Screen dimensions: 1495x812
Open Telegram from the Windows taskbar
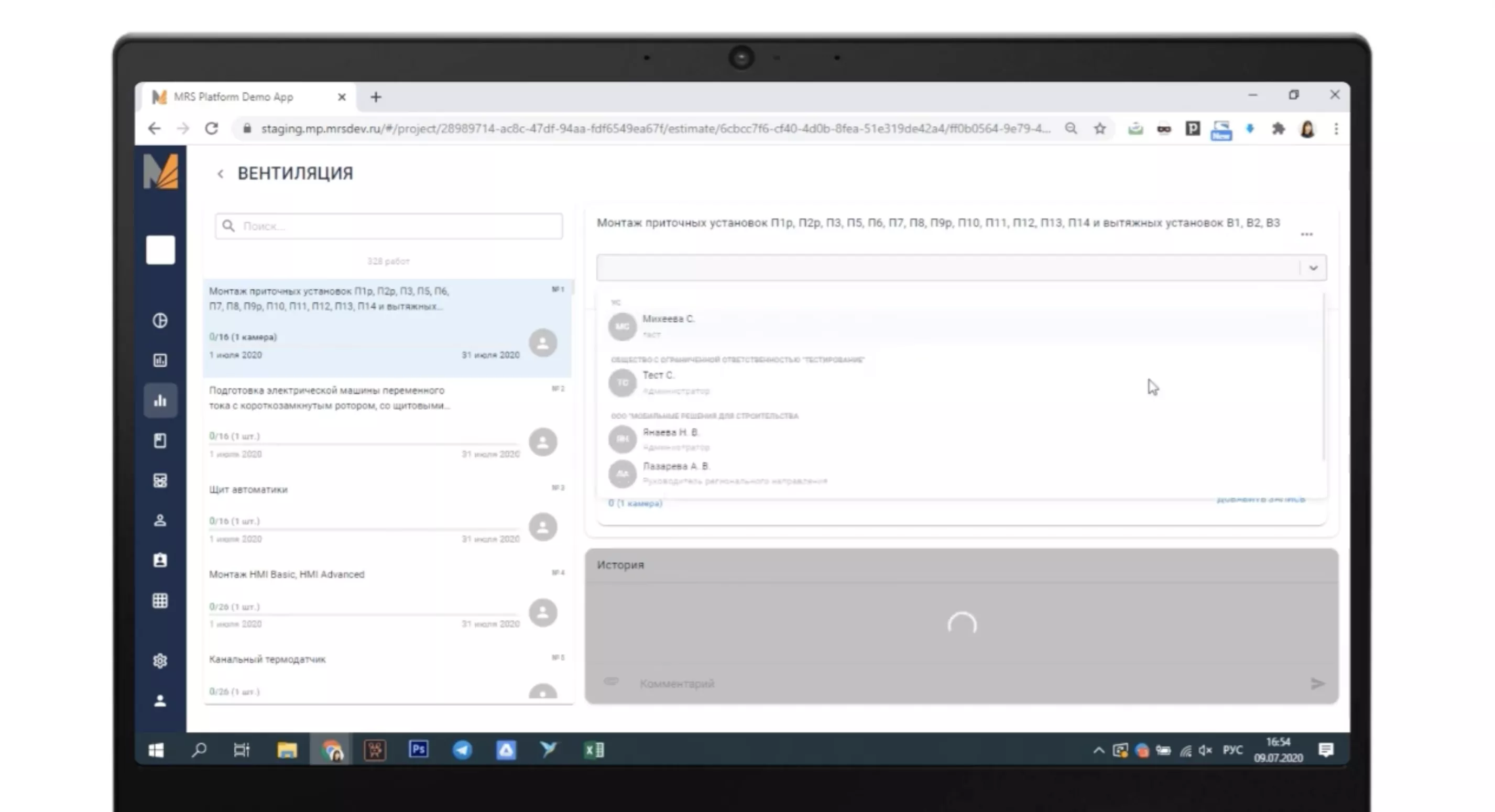(462, 750)
